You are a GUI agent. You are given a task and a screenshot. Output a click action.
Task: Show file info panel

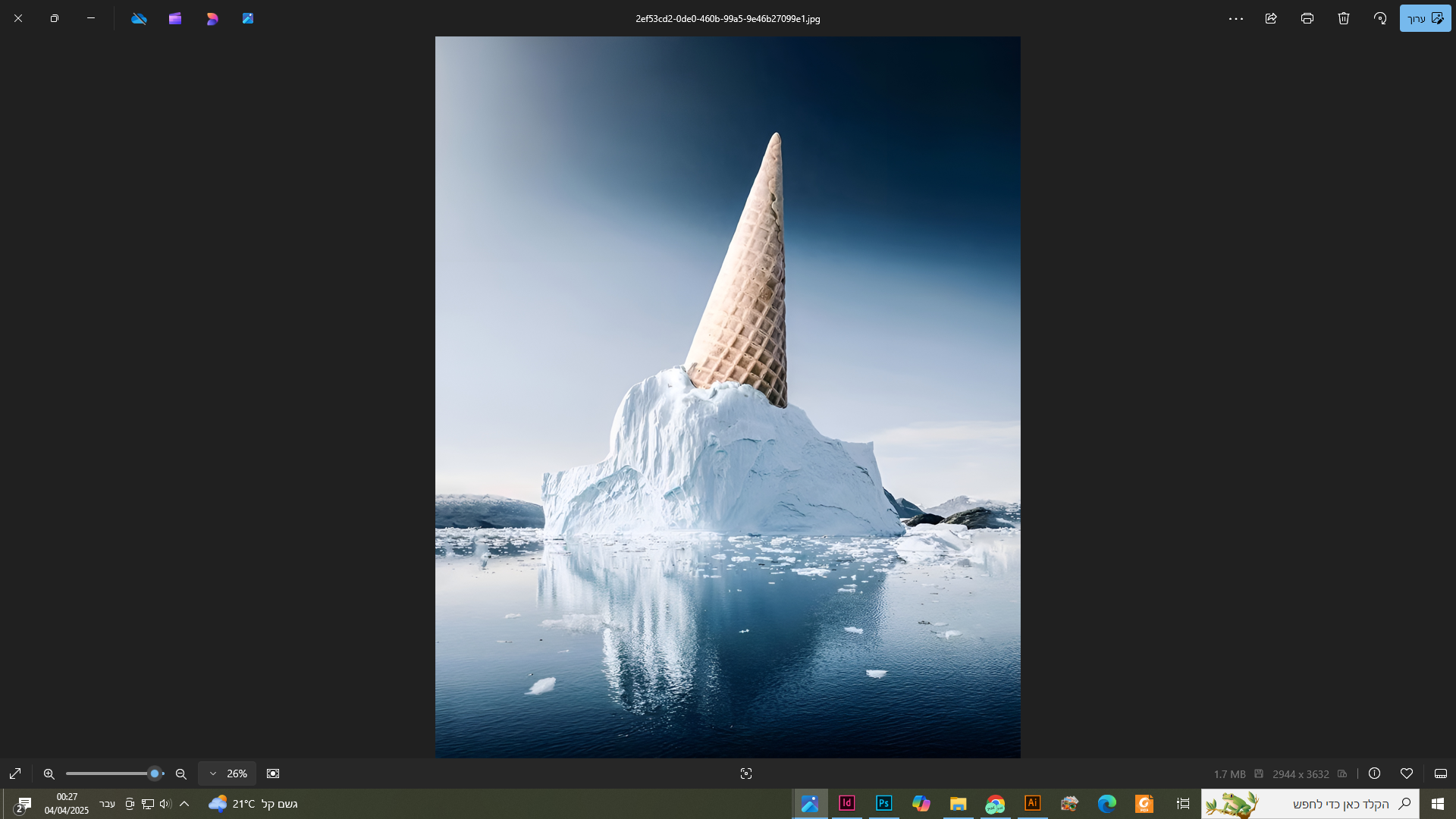tap(1374, 773)
